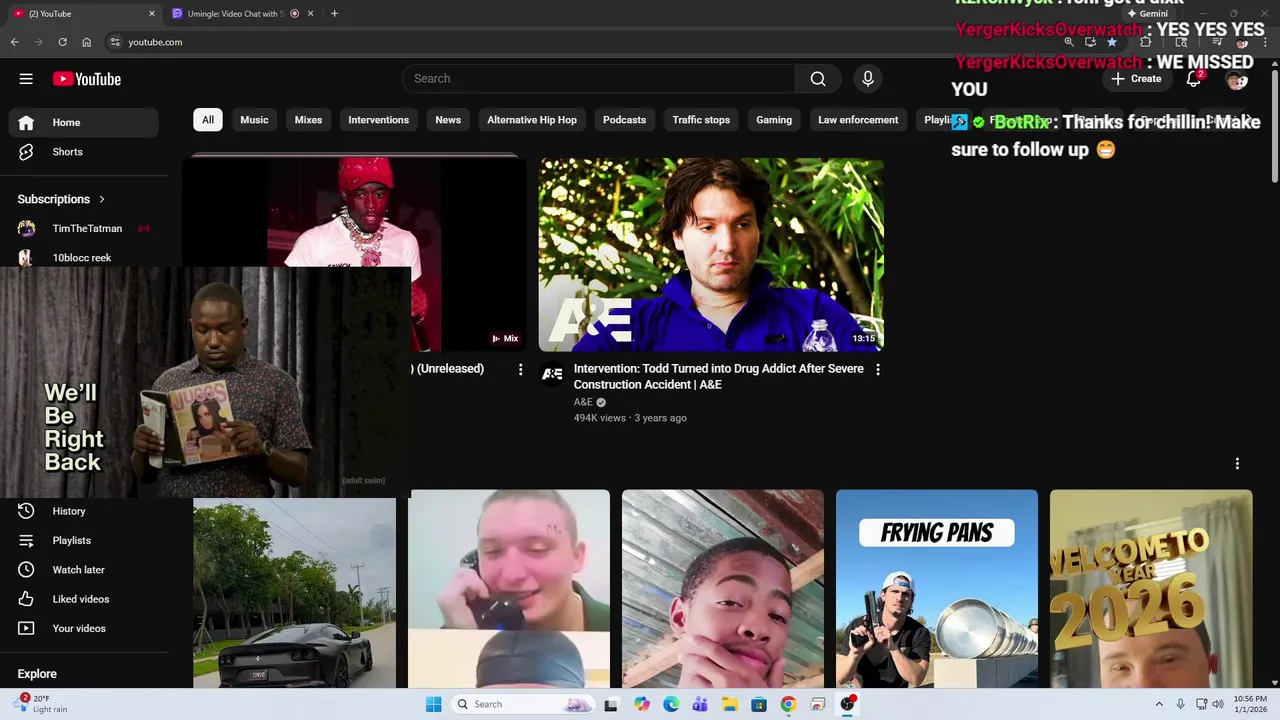Image resolution: width=1280 pixels, height=720 pixels.
Task: Select the Music filter chip
Action: (254, 120)
